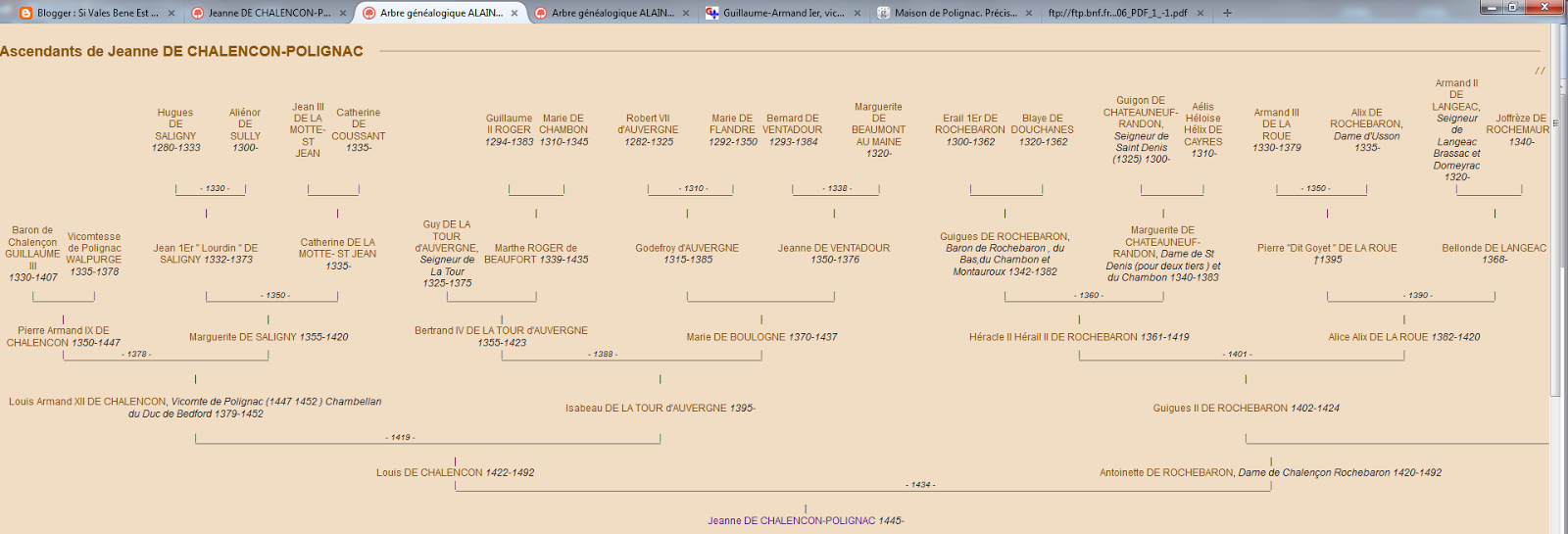Select Héracle II Hérail II DE ROCHEBARON

click(x=1079, y=337)
